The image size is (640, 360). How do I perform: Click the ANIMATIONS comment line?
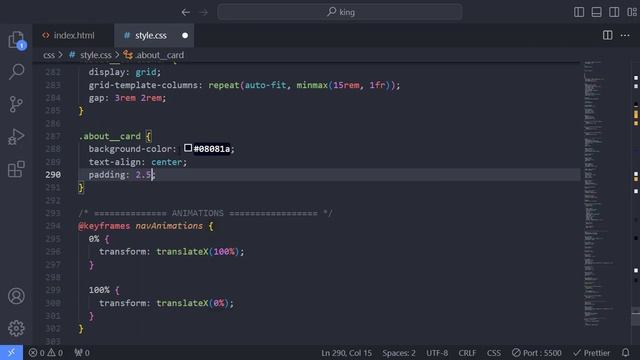[205, 213]
